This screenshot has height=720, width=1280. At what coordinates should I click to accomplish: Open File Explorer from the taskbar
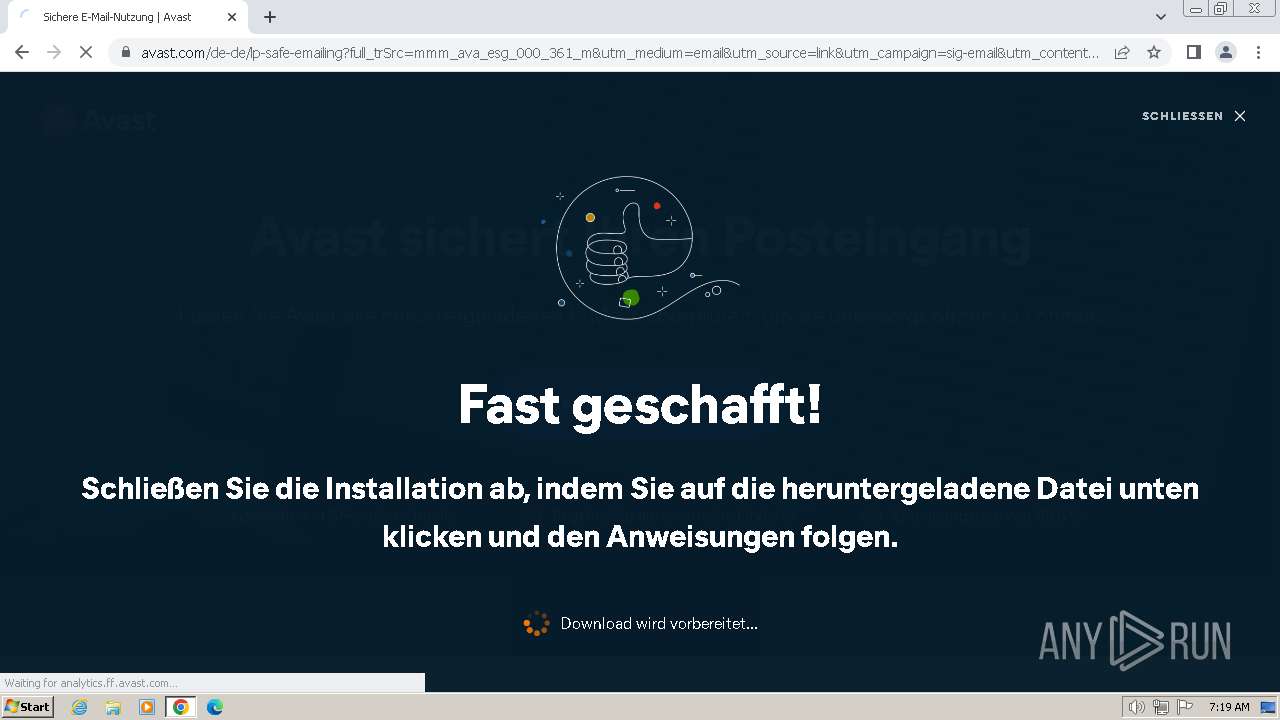tap(113, 707)
